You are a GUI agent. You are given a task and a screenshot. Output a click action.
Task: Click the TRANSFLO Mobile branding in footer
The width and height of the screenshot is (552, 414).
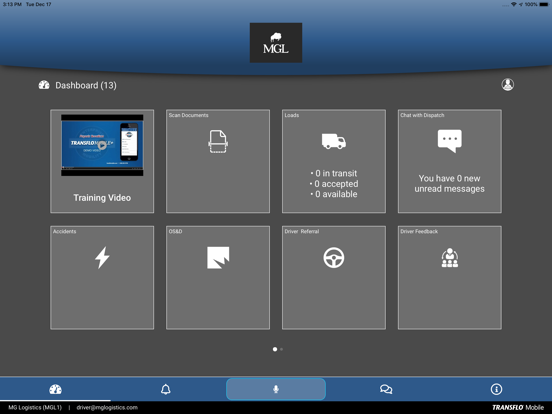point(518,407)
